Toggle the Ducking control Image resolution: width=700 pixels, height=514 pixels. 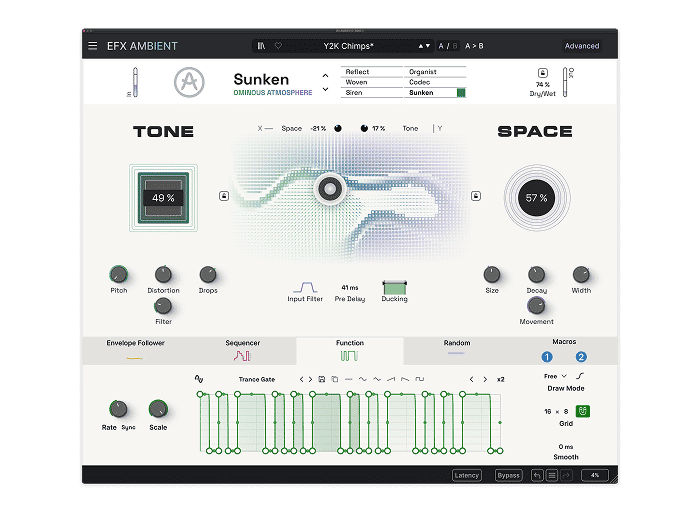(395, 287)
